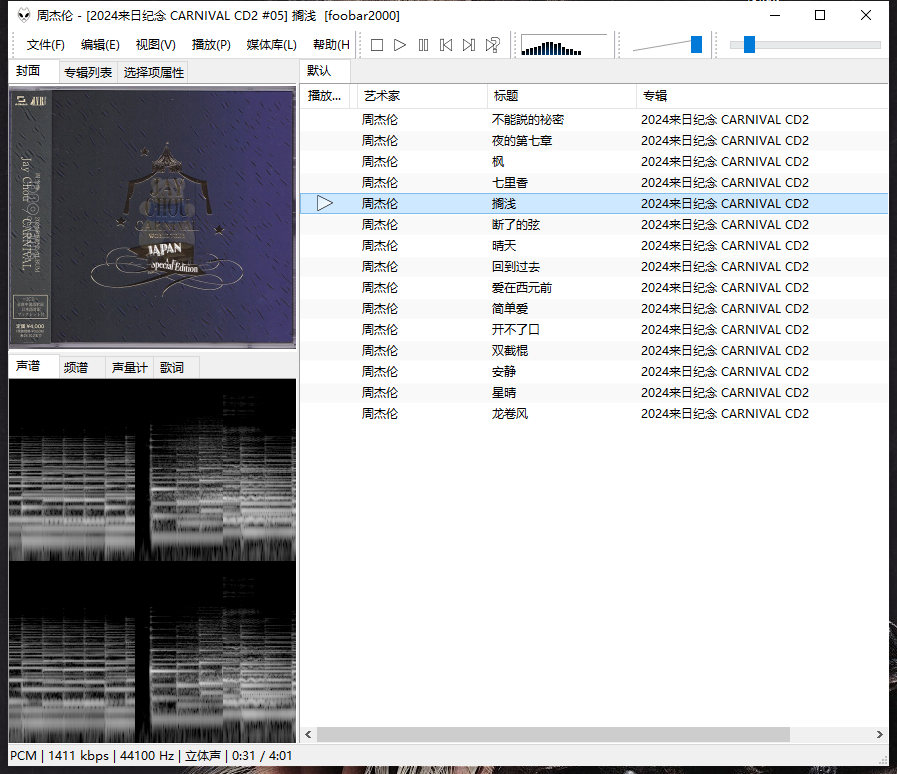
Task: Skip to the next track
Action: 469,45
